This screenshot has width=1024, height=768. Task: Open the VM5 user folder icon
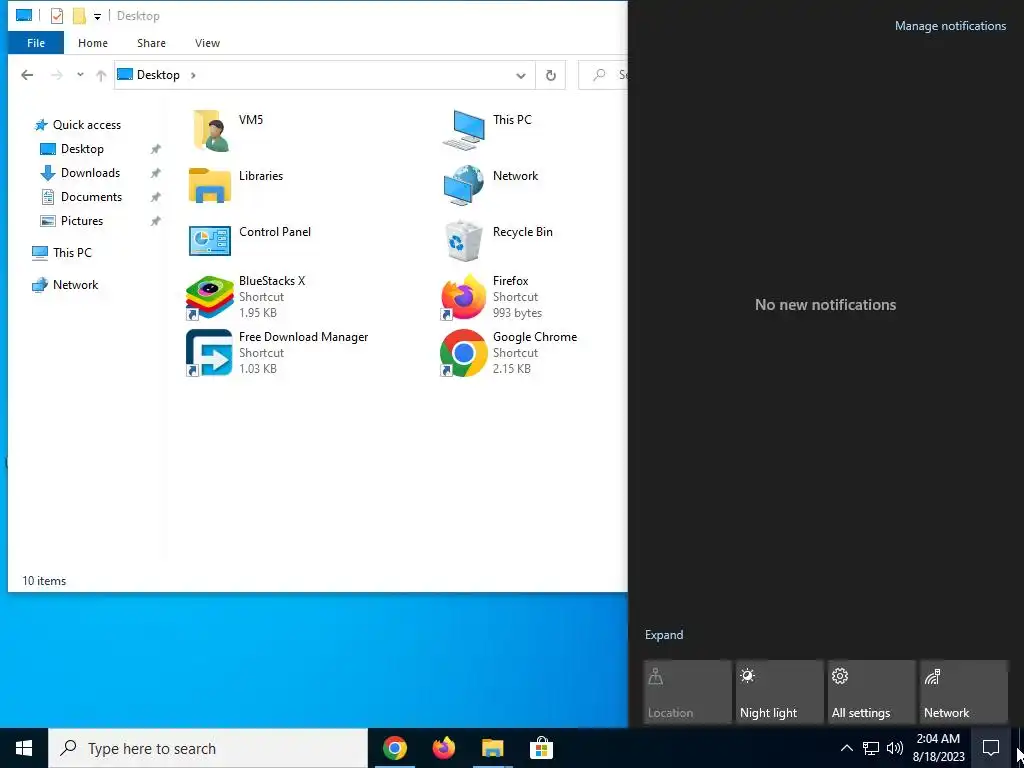210,129
